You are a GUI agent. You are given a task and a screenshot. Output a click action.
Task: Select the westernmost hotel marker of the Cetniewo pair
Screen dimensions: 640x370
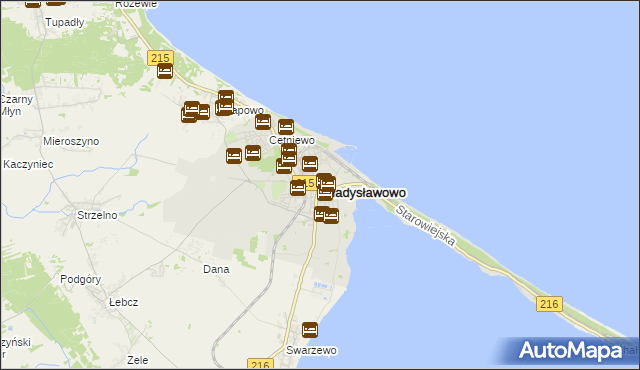[x=234, y=156]
